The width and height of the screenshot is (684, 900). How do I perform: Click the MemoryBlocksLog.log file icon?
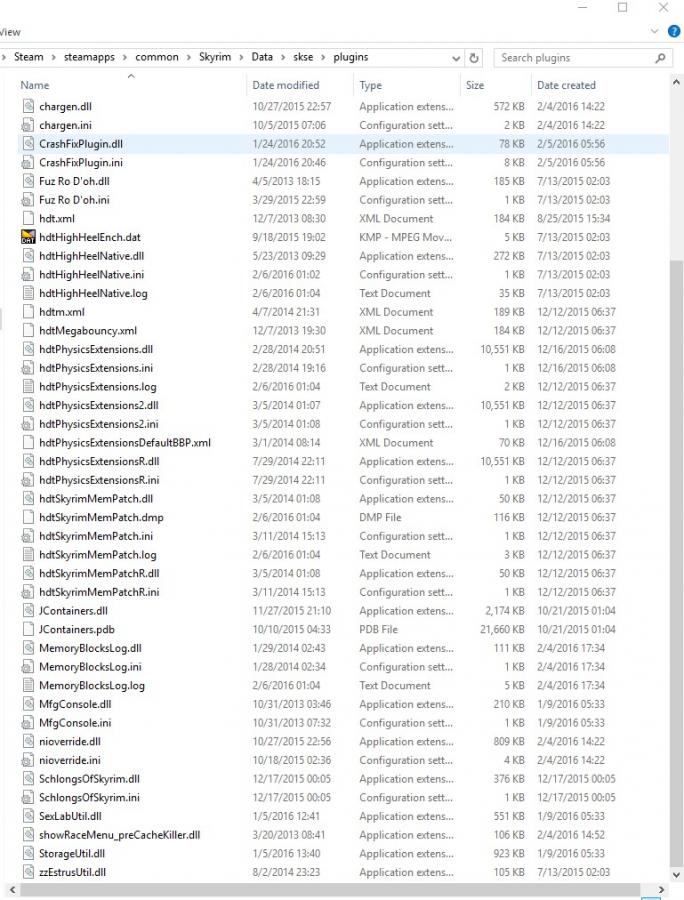point(28,685)
